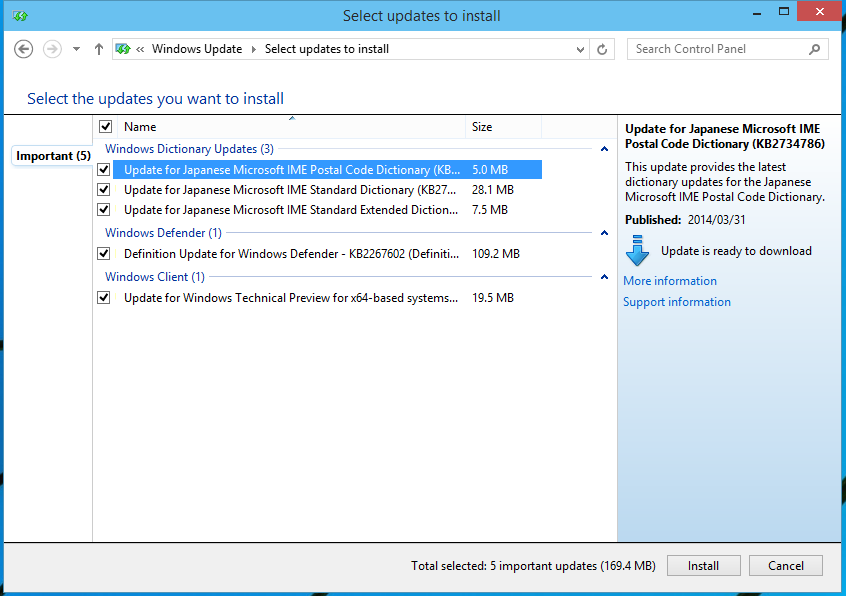Click the Windows Update icon in address bar

coord(123,49)
